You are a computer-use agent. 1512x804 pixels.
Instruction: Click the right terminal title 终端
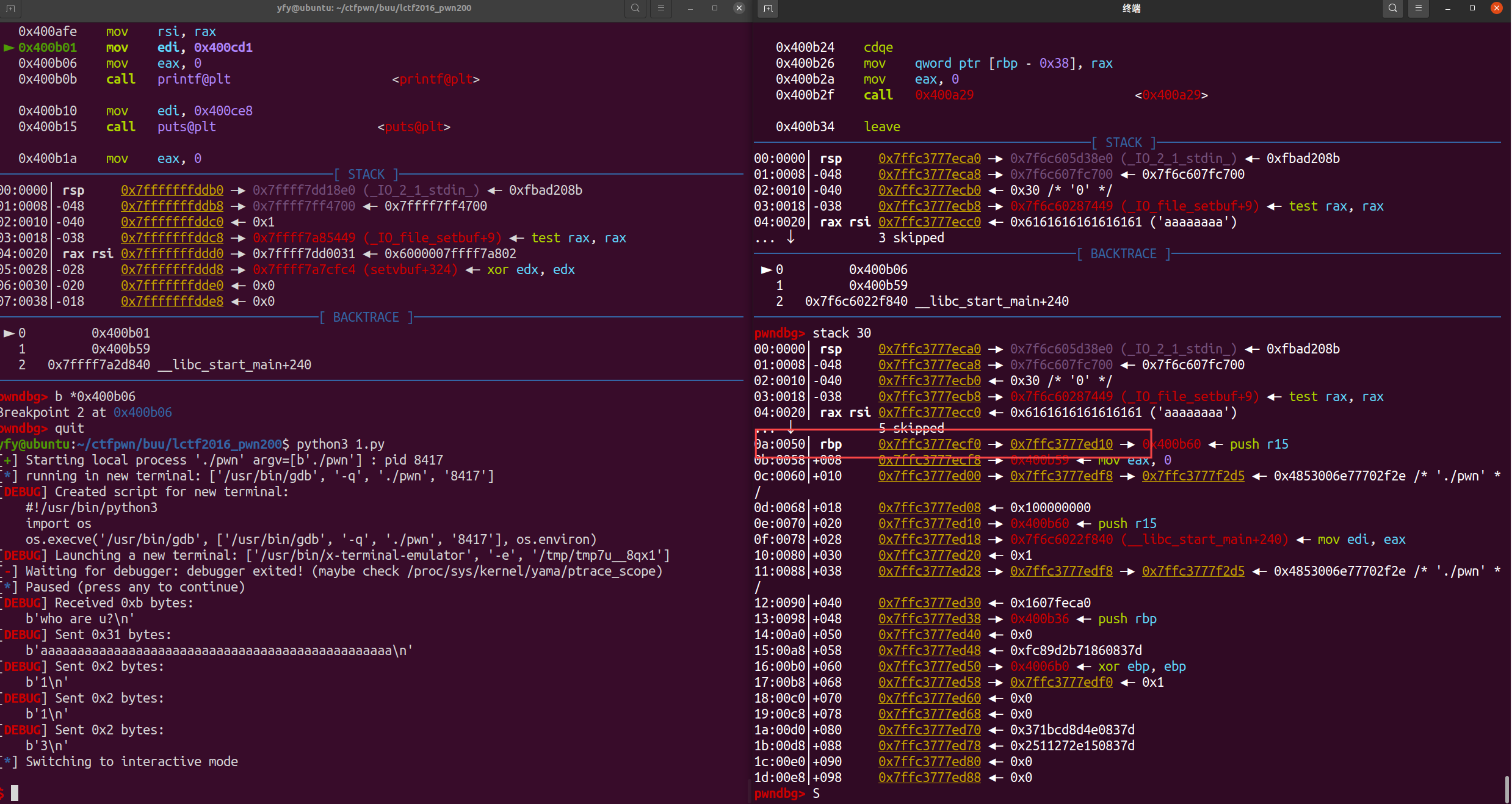coord(1131,9)
